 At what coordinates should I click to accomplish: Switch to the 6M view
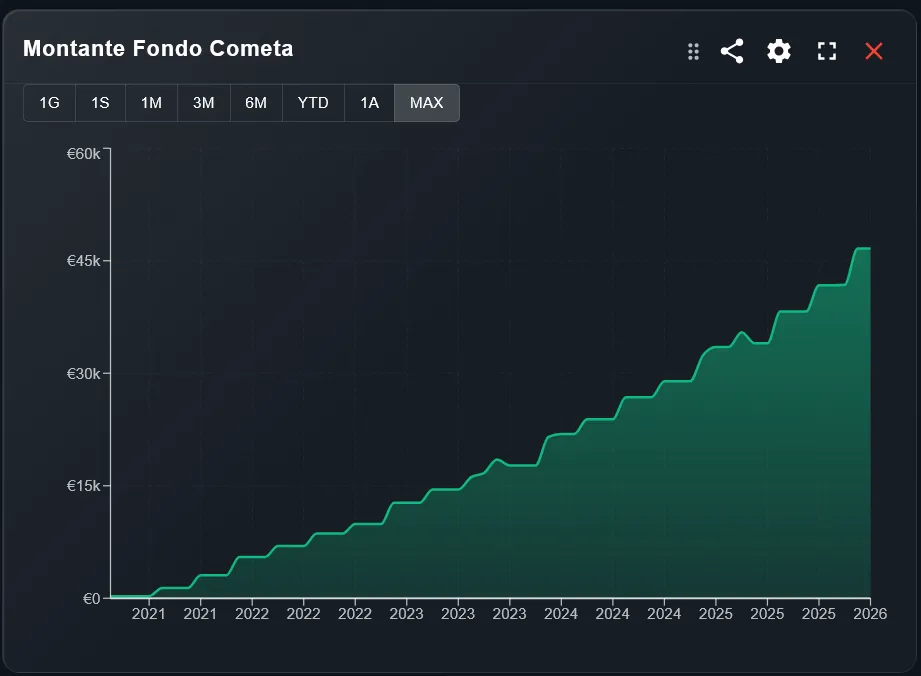pos(257,102)
